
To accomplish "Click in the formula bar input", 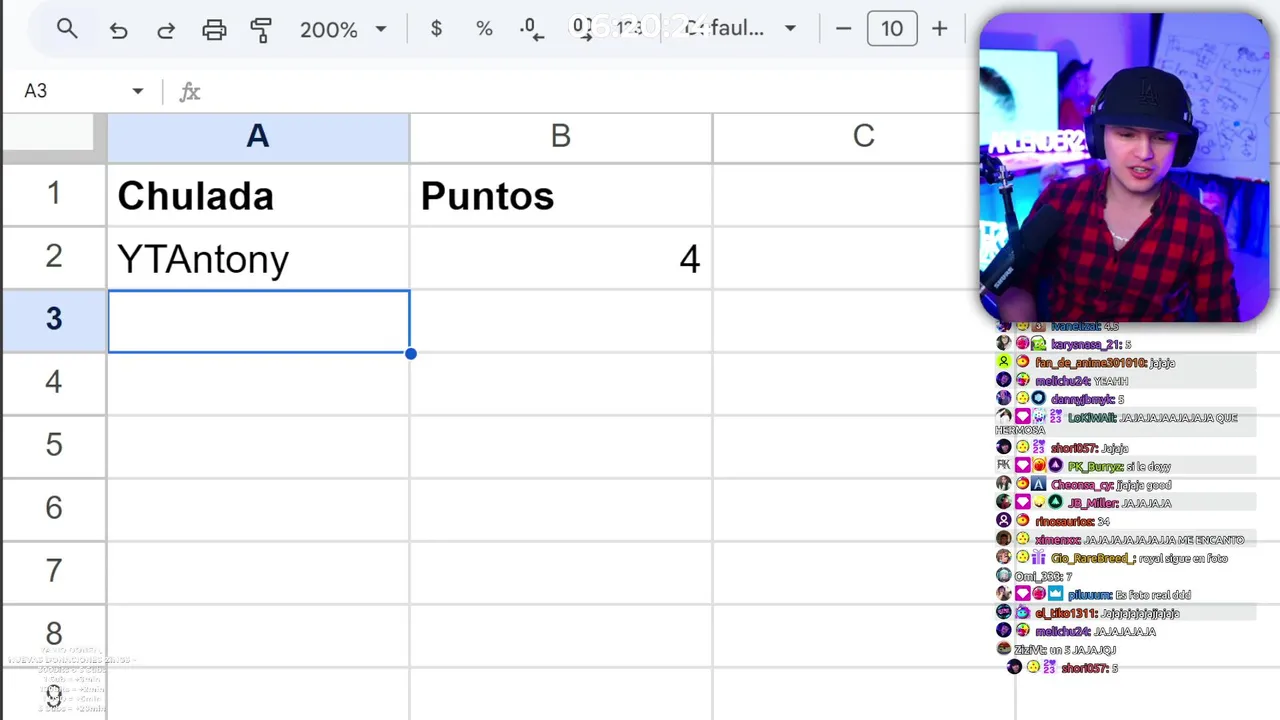I will (x=580, y=91).
